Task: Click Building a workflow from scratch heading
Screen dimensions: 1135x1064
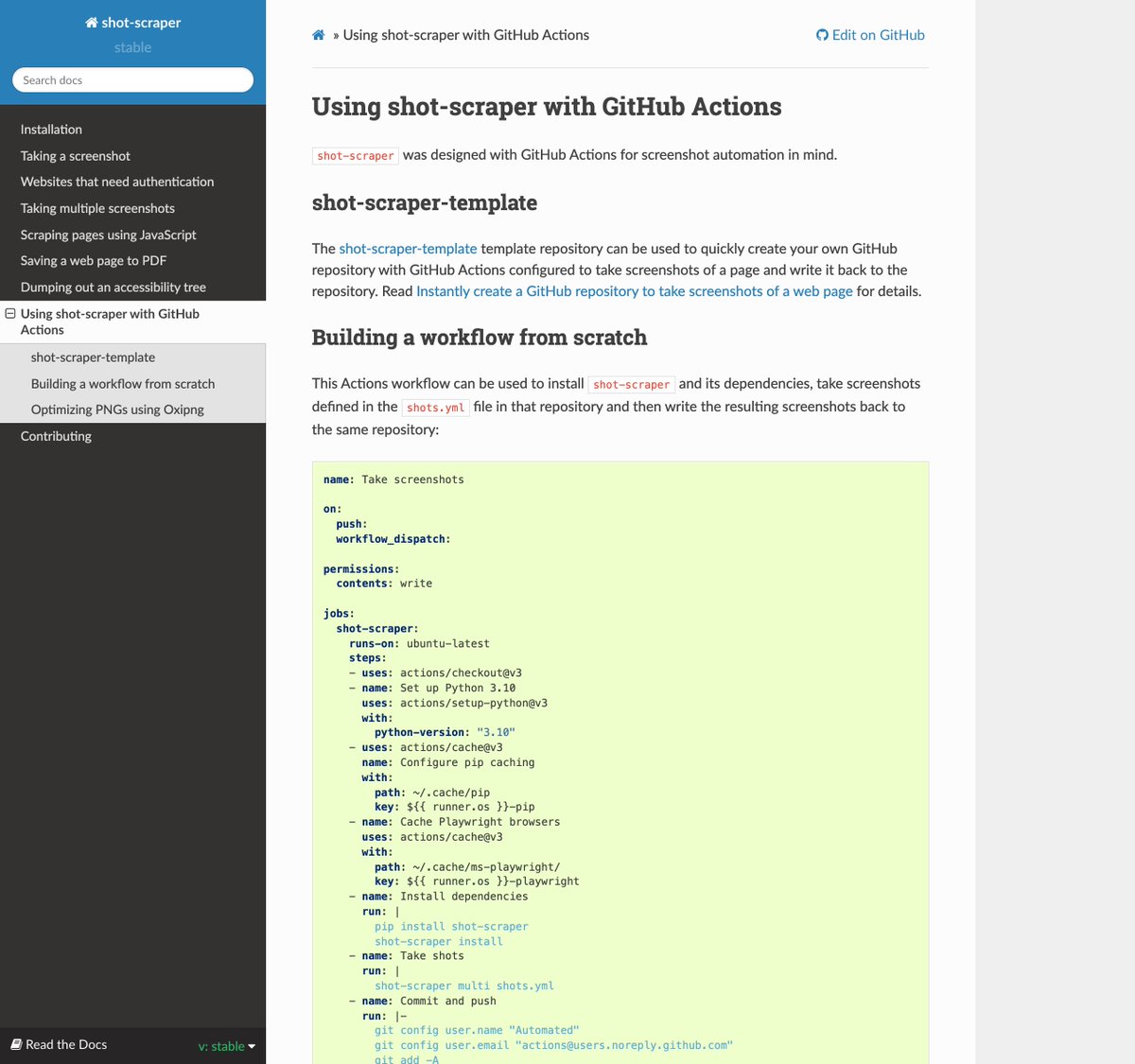Action: 480,338
